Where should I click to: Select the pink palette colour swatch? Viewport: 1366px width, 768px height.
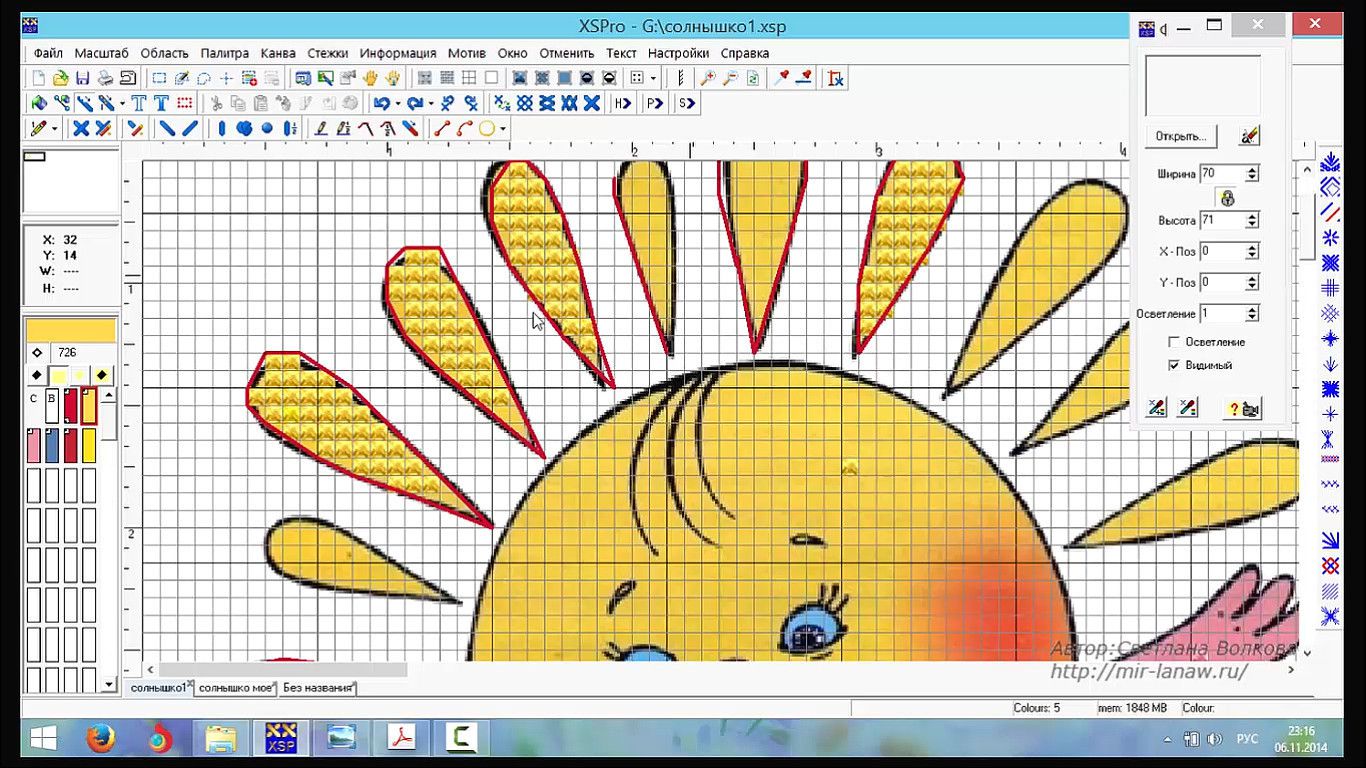tap(34, 445)
